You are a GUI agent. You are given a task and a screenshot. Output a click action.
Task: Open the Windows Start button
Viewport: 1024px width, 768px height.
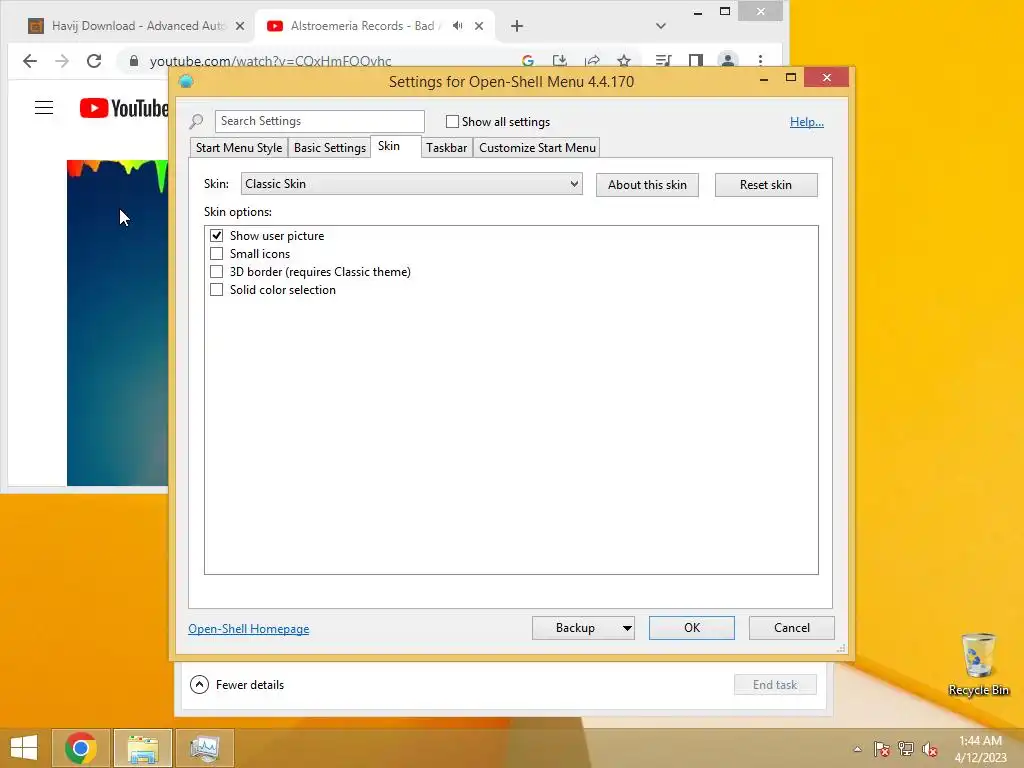[24, 748]
